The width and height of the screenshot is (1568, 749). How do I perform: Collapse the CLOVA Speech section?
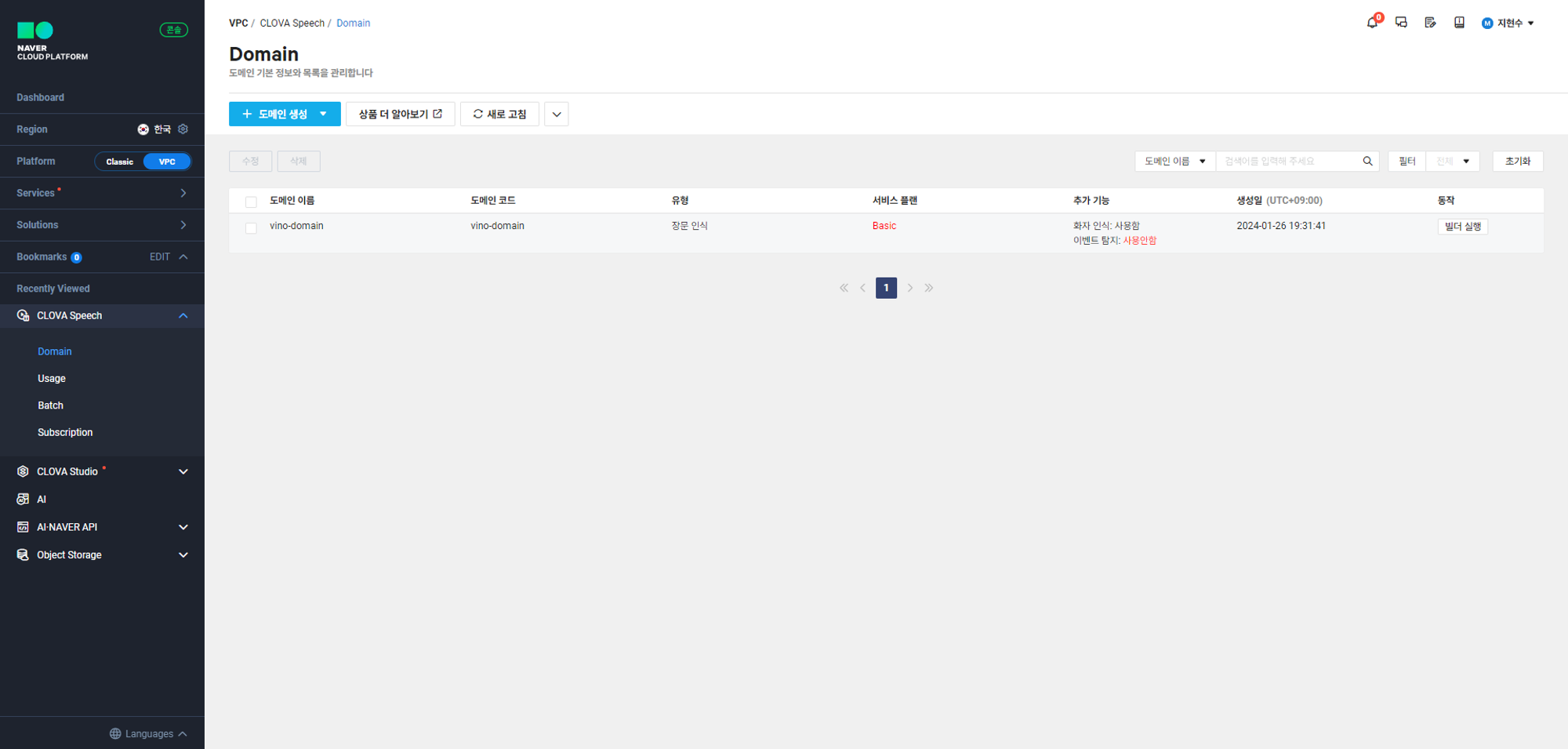pos(183,315)
